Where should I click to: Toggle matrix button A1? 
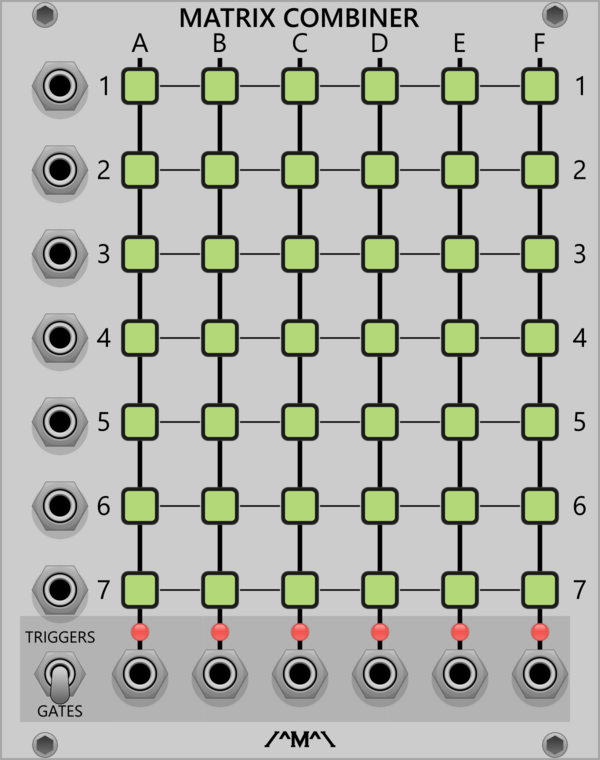point(140,86)
